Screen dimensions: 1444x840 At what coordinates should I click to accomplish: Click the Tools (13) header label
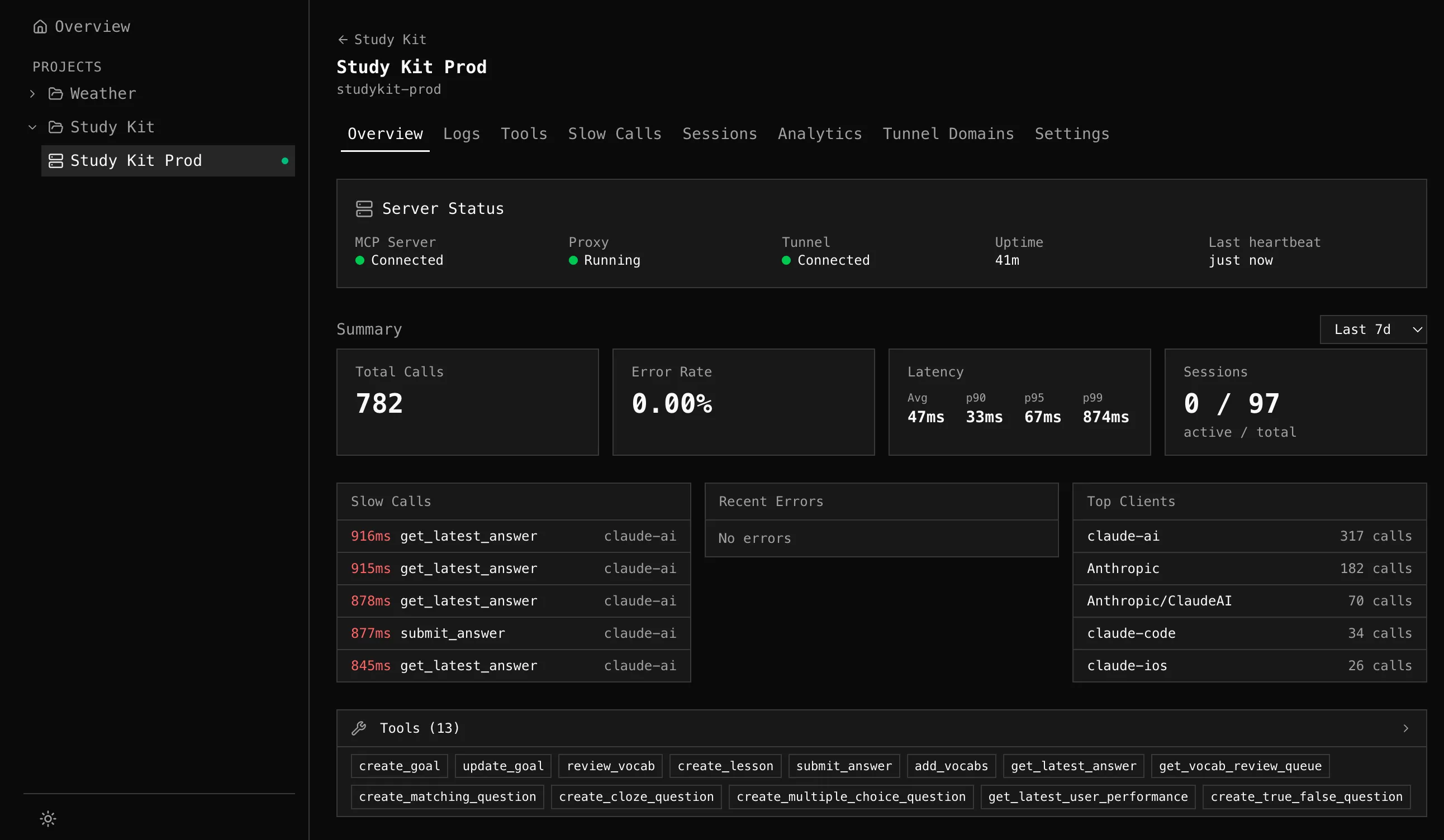[420, 728]
